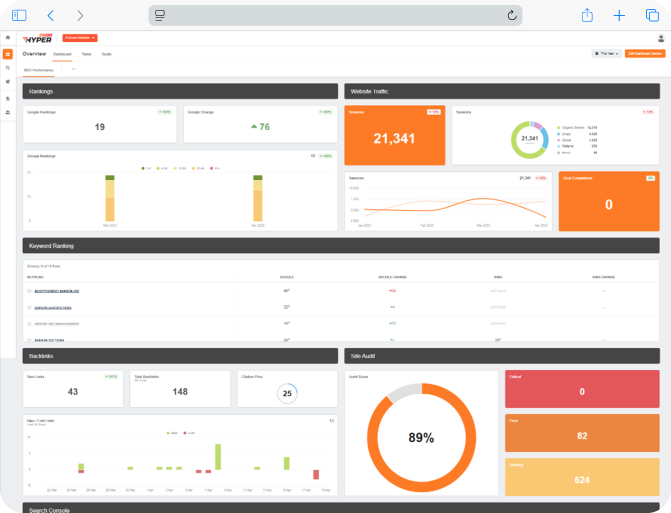Screen dimensions: 671x513
Task: Click the red Critical issues tile
Action: point(584,389)
